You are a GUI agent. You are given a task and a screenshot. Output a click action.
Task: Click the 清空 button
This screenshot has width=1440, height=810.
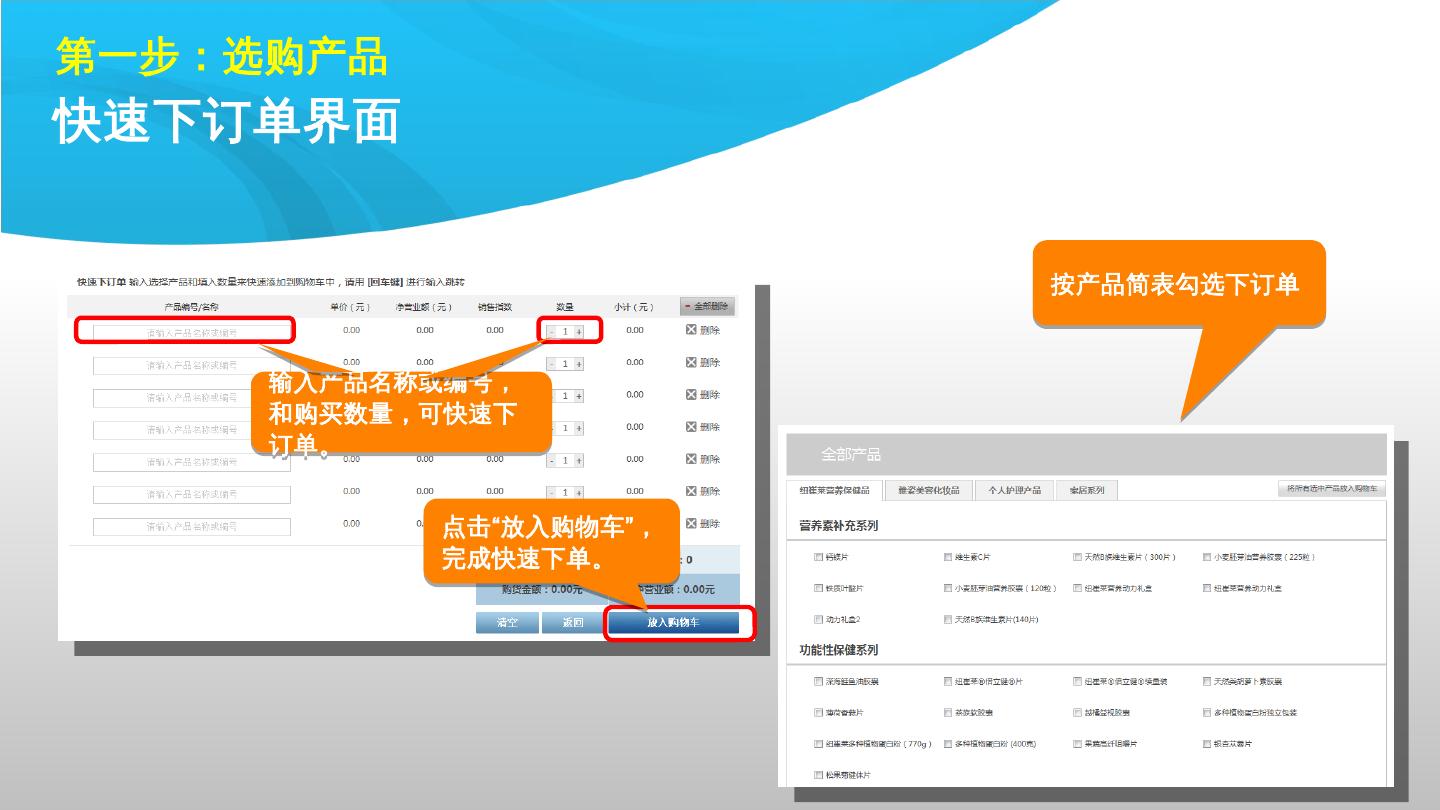pos(507,622)
